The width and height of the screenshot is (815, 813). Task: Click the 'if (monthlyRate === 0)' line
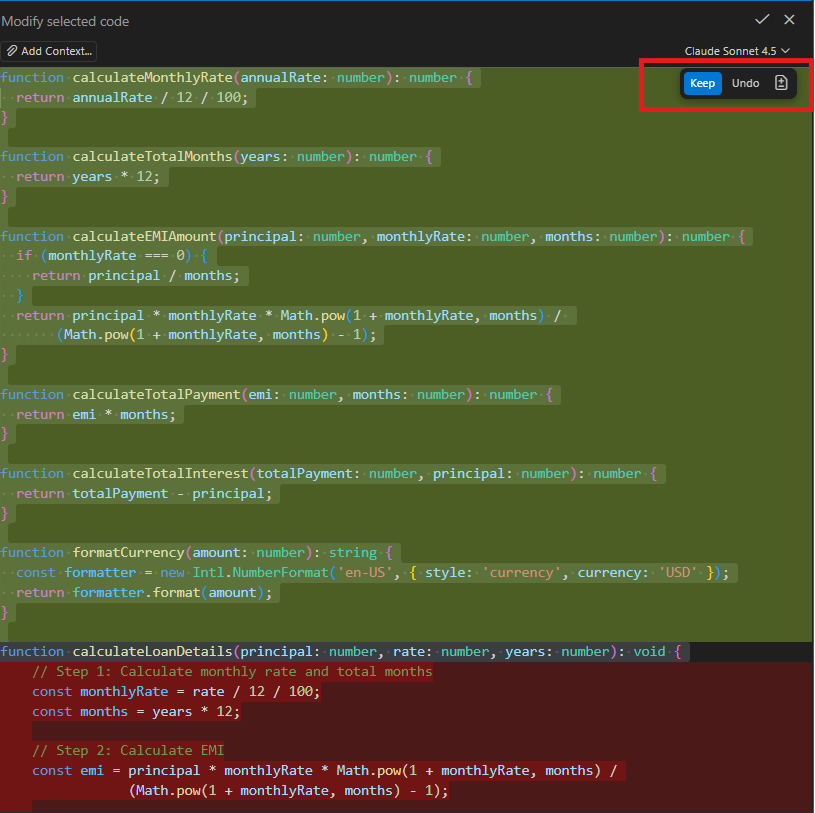click(112, 256)
